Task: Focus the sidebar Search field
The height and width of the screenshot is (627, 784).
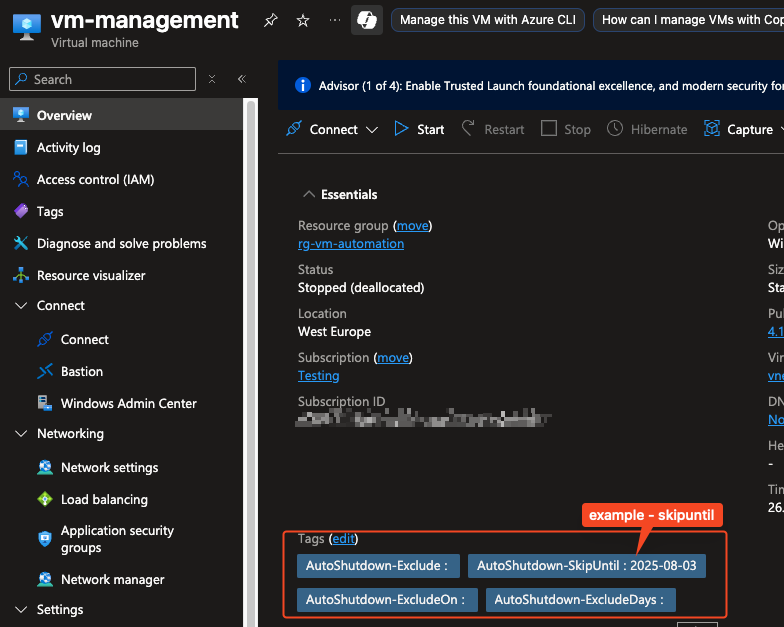Action: click(x=102, y=79)
